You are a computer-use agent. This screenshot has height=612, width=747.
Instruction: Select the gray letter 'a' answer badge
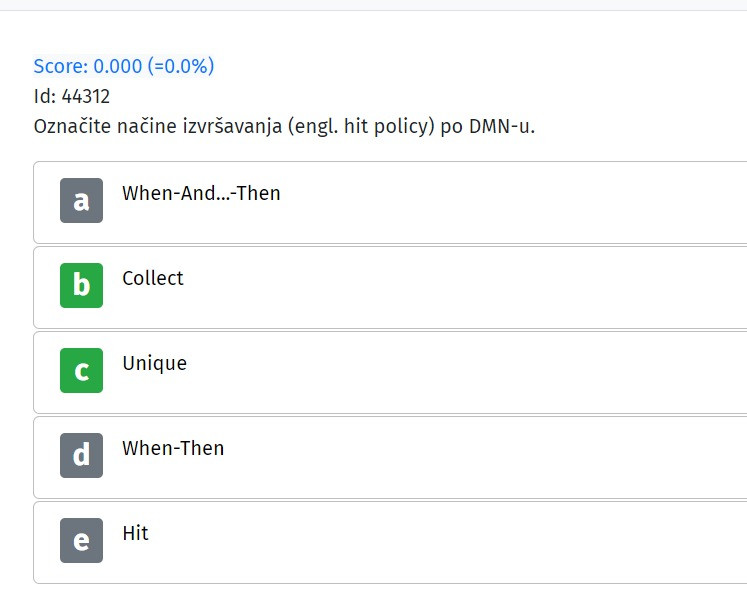[81, 201]
